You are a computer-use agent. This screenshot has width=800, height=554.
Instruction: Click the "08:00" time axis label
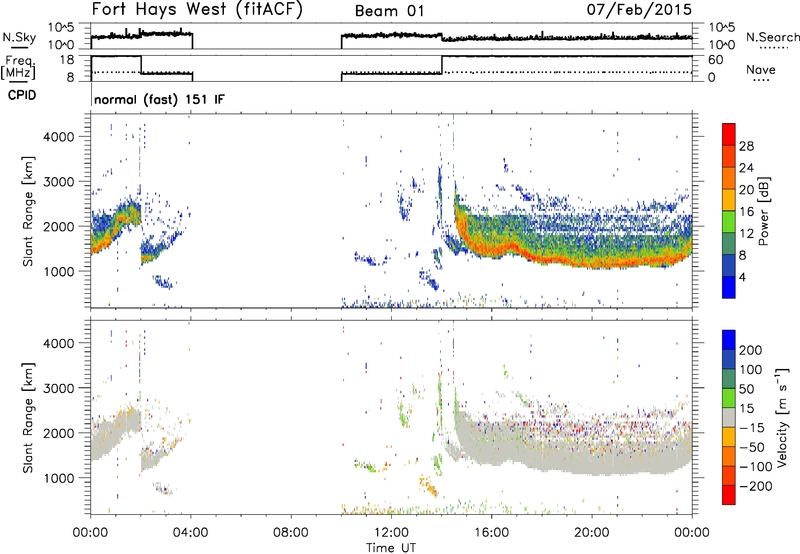click(x=291, y=533)
